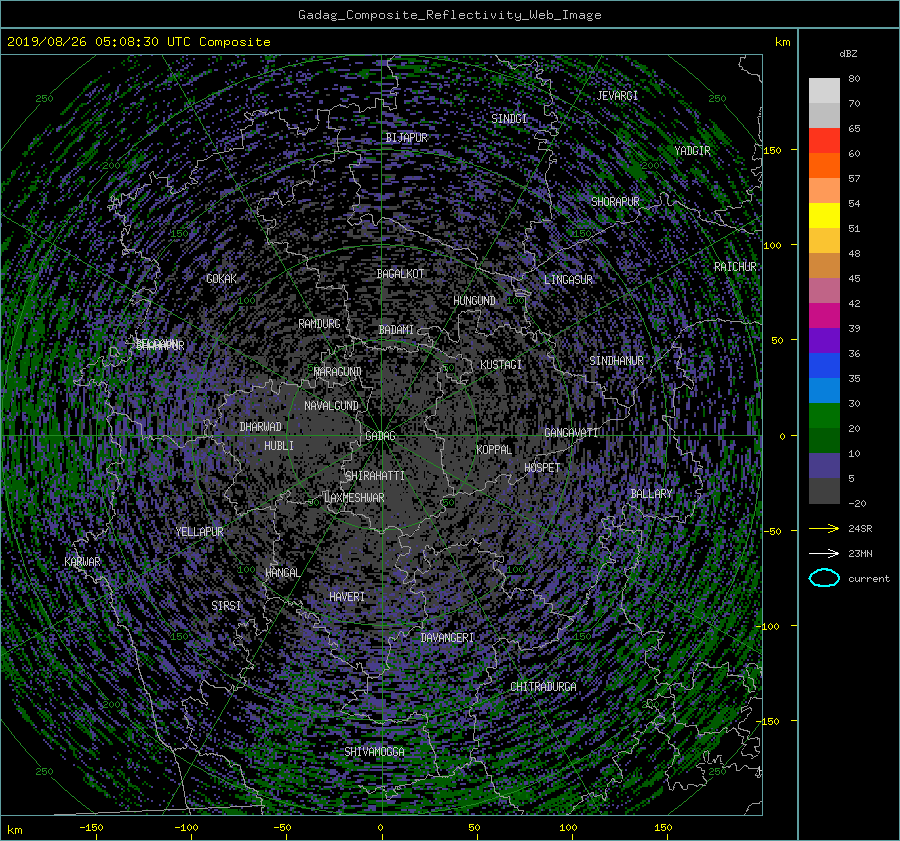
Task: Click the white 80 dBZ swatch
Action: click(x=824, y=90)
